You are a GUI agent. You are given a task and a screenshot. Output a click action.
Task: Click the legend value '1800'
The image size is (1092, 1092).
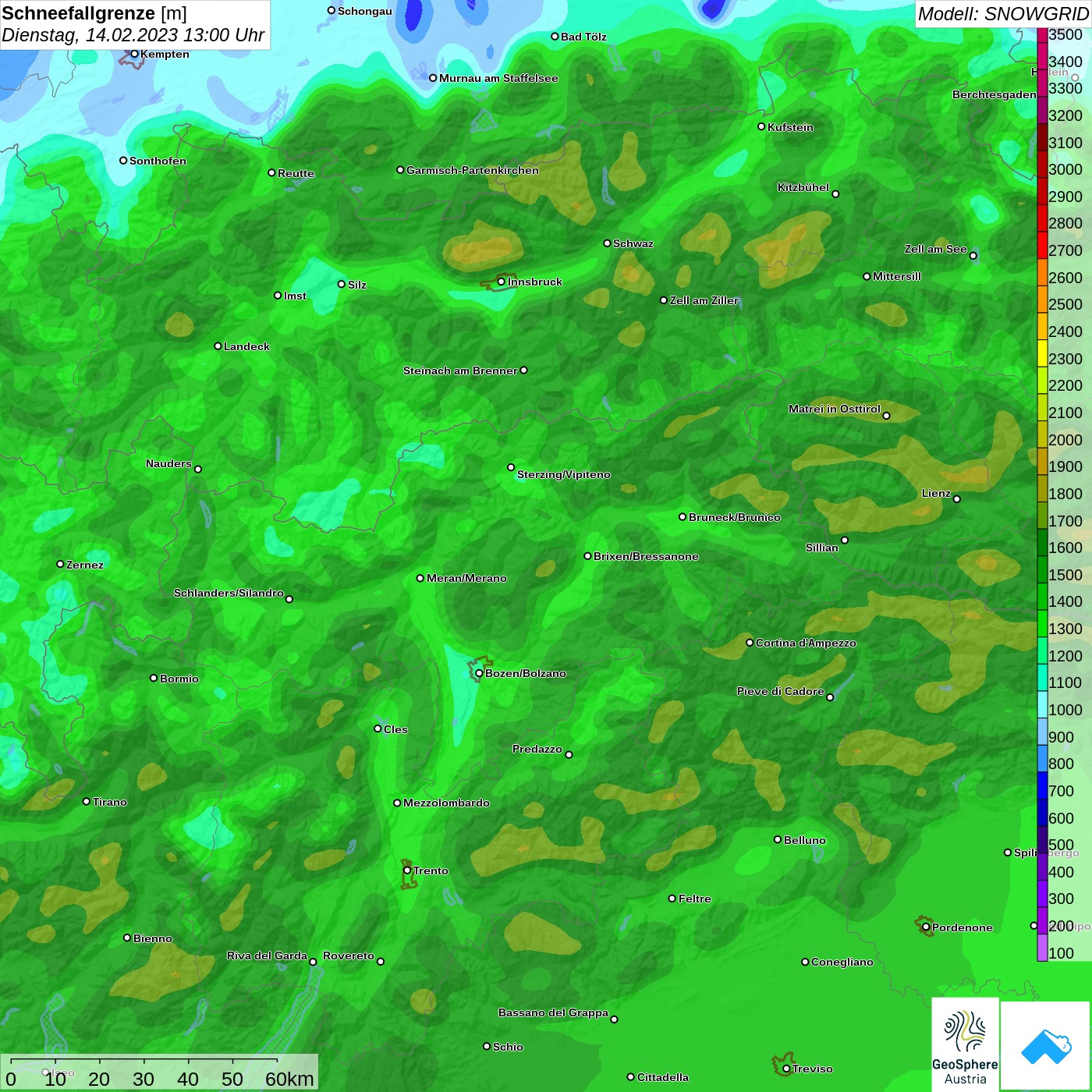point(1065,494)
